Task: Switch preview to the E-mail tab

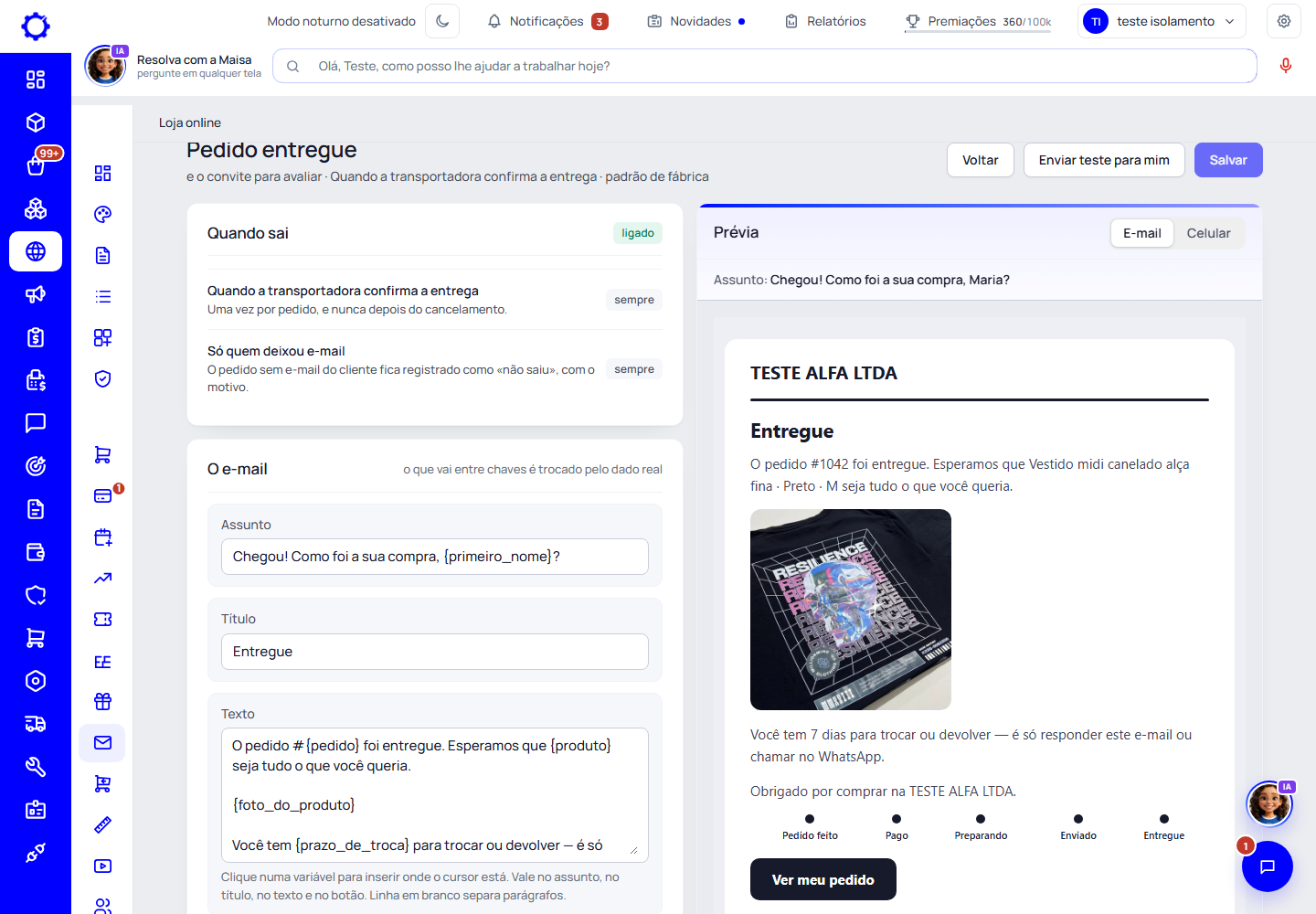Action: [1142, 233]
